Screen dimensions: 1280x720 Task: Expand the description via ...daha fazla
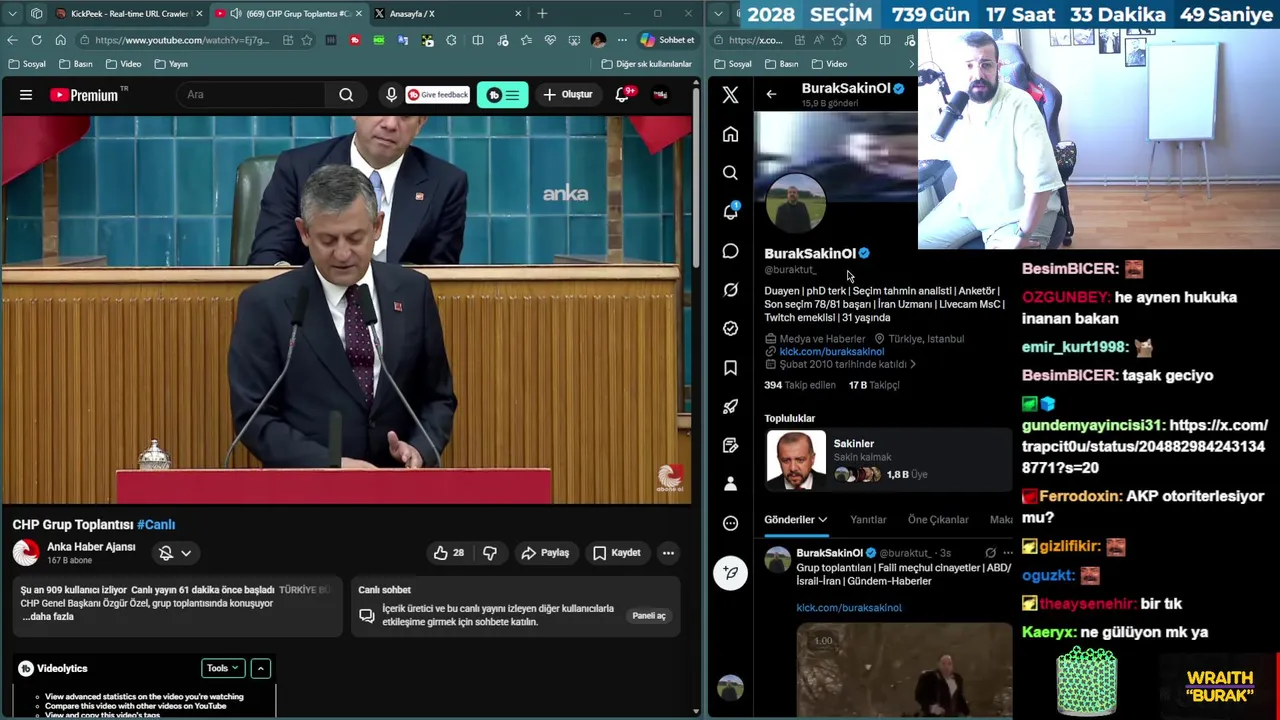(48, 617)
